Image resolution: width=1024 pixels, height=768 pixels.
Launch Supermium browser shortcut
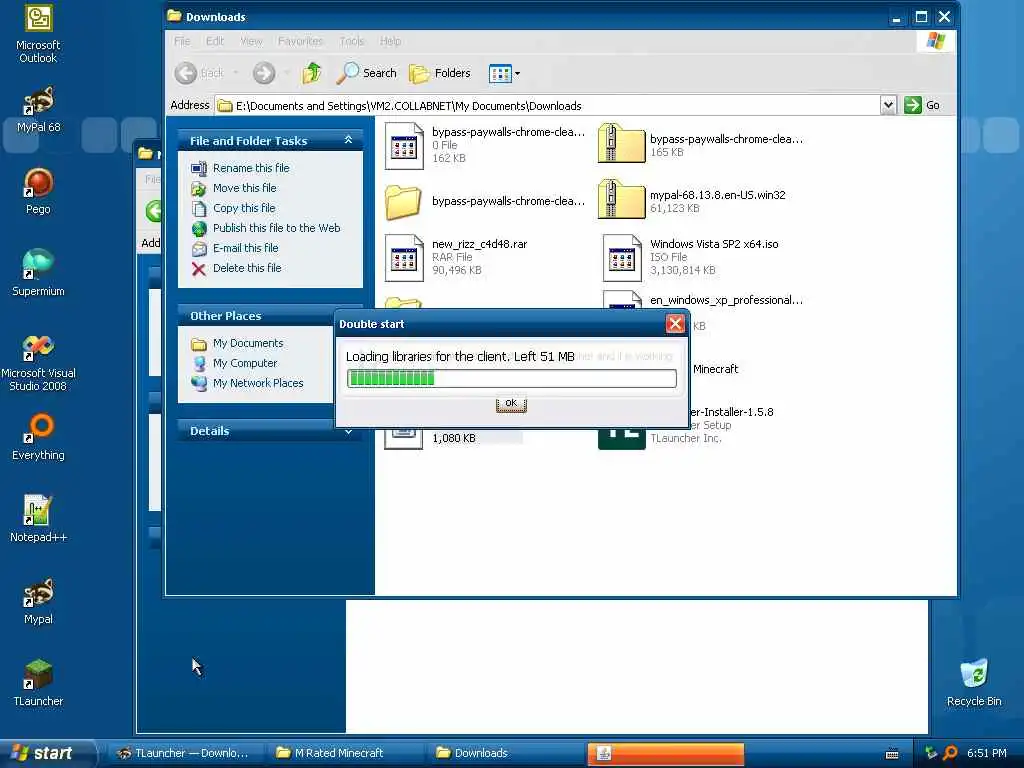[x=38, y=273]
